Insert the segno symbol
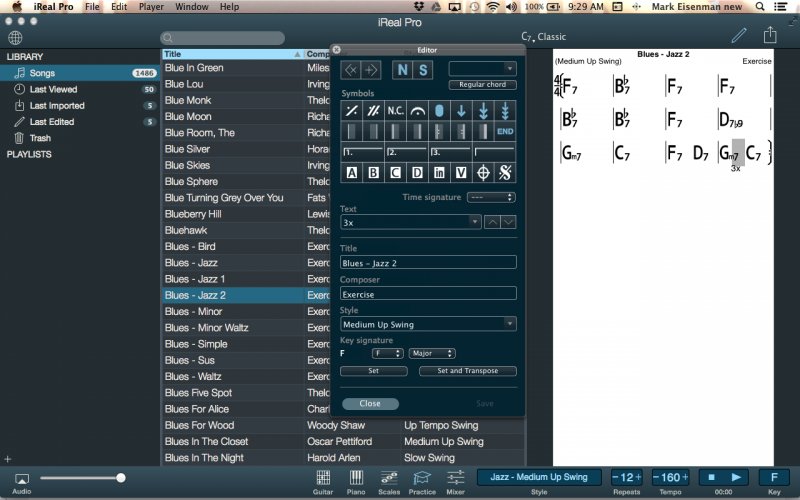Image resolution: width=800 pixels, height=500 pixels. (505, 172)
